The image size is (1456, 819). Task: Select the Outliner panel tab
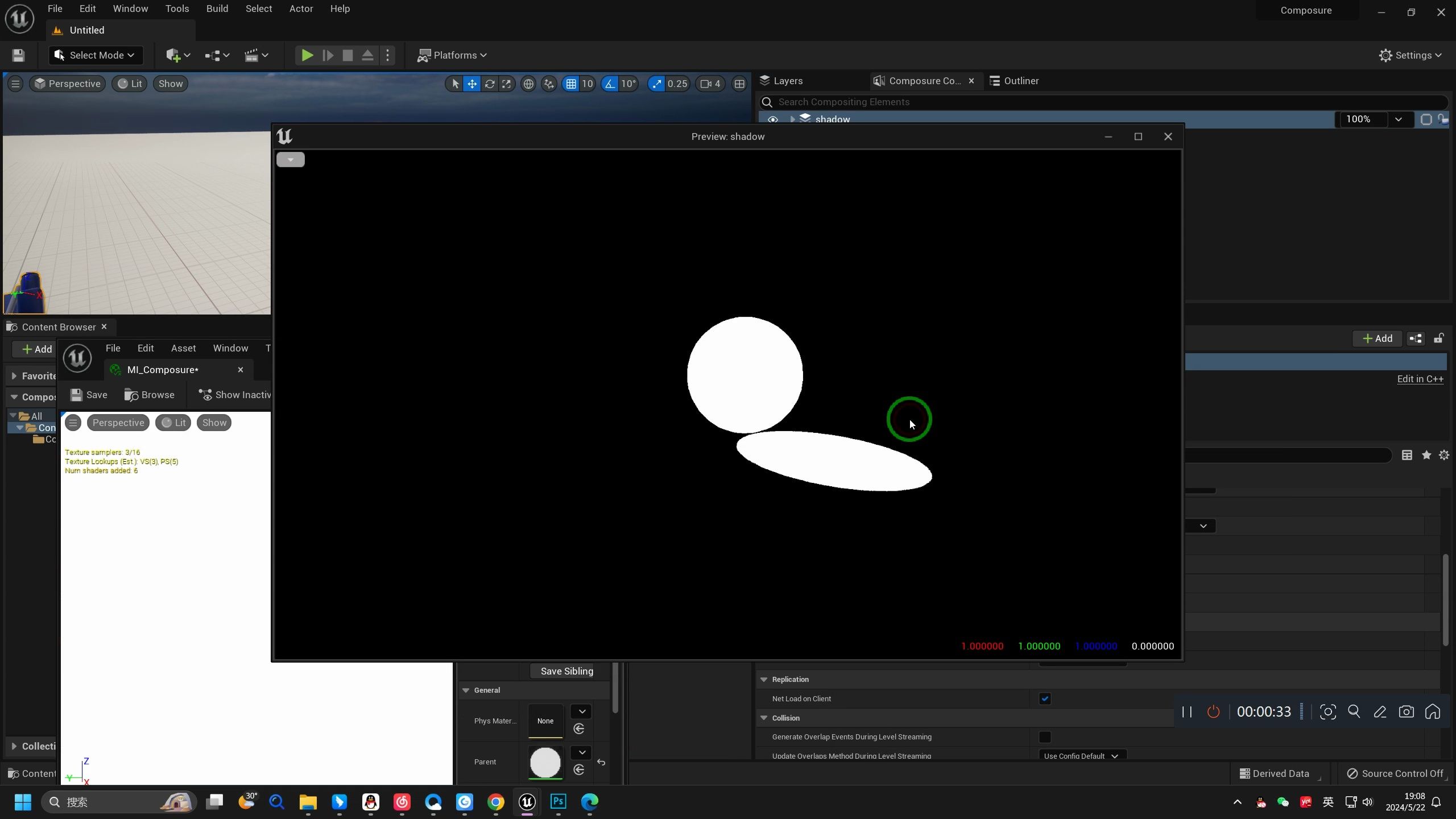coord(1020,80)
